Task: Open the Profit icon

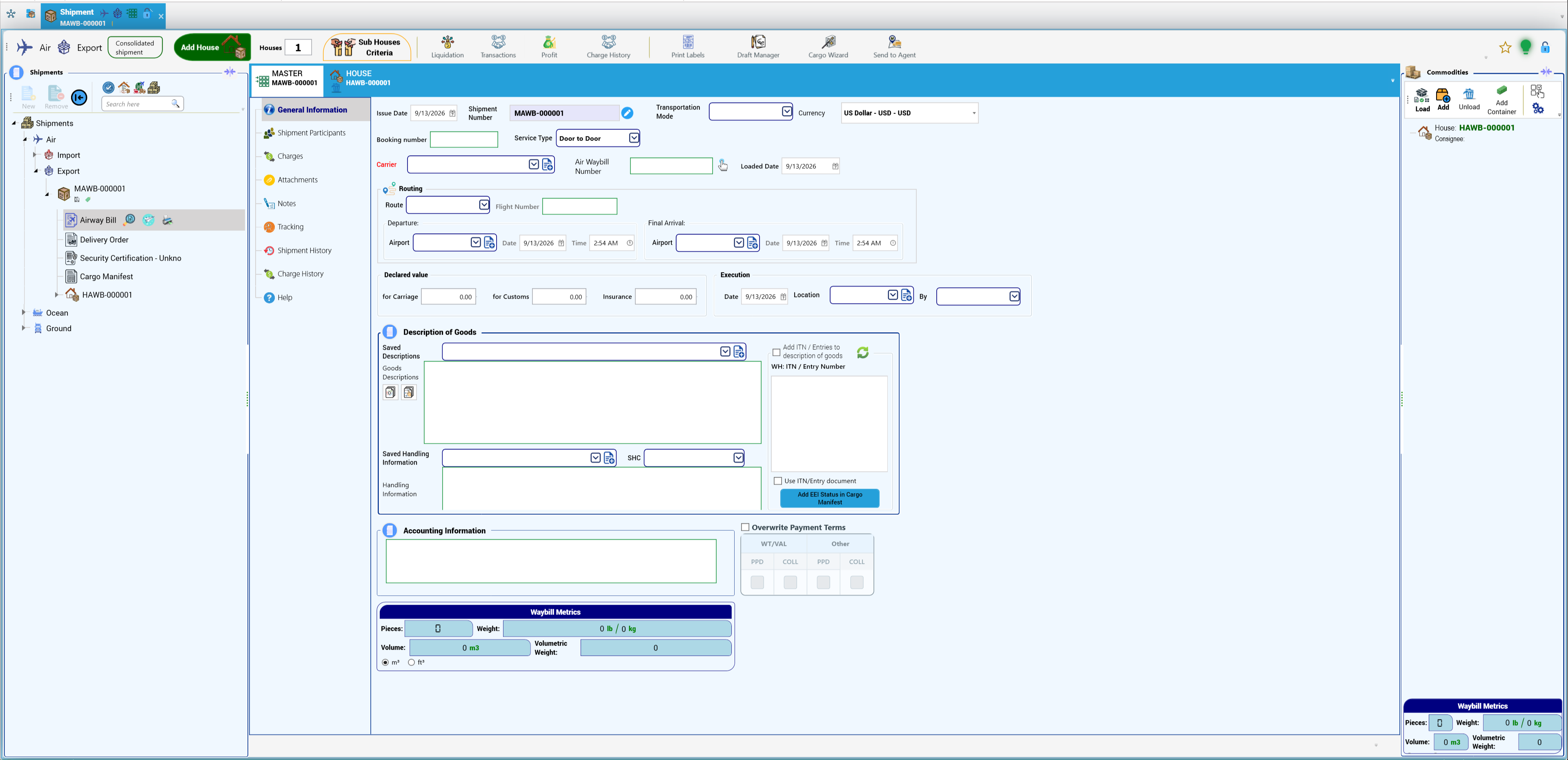Action: (549, 47)
